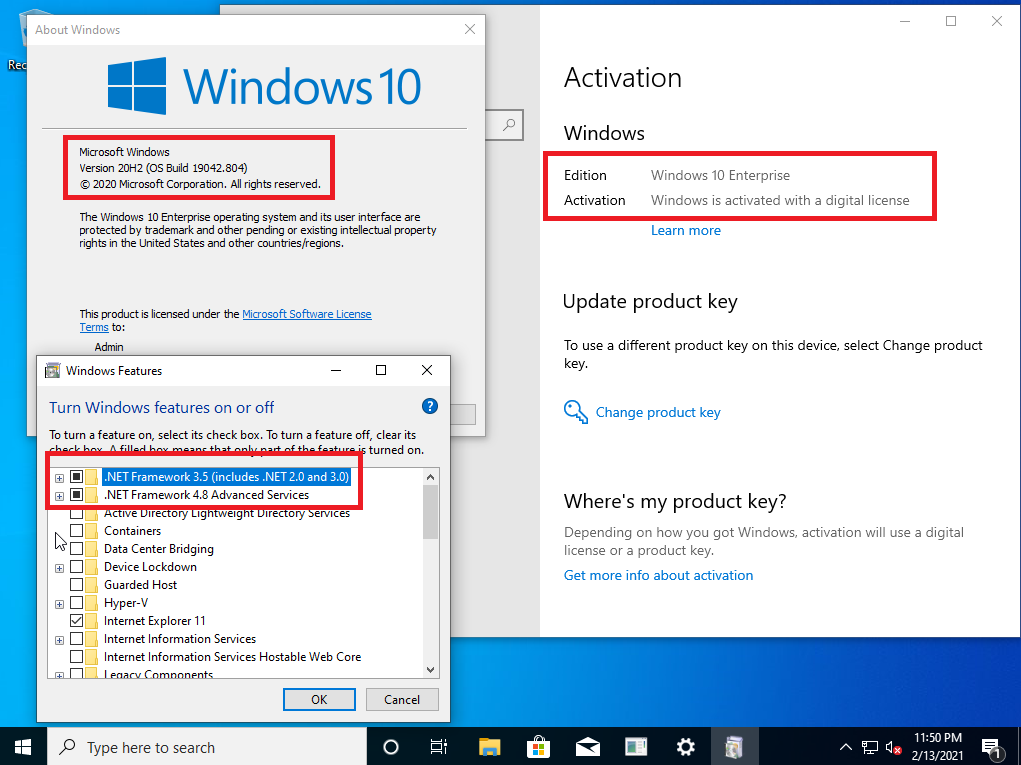Click the features list scrollbar up arrow
Image resolution: width=1021 pixels, height=765 pixels.
click(x=430, y=477)
